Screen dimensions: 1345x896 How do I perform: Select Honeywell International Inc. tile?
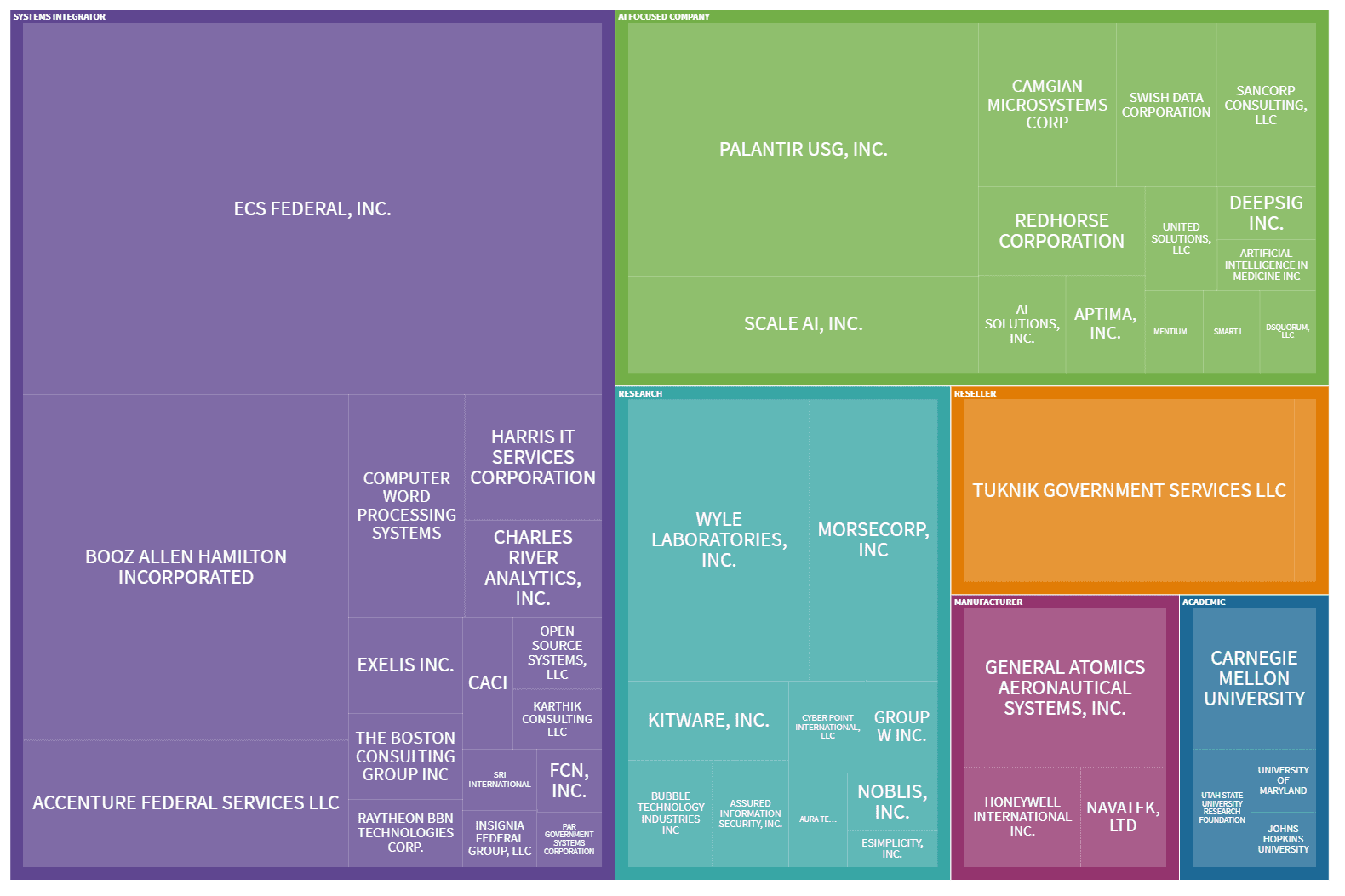click(1022, 817)
